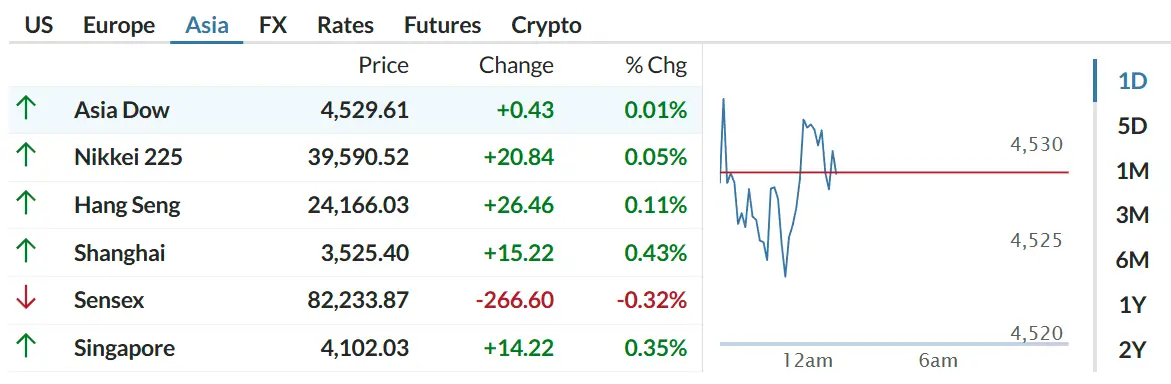Switch to the US markets tab
This screenshot has height=384, width=1171.
(39, 25)
